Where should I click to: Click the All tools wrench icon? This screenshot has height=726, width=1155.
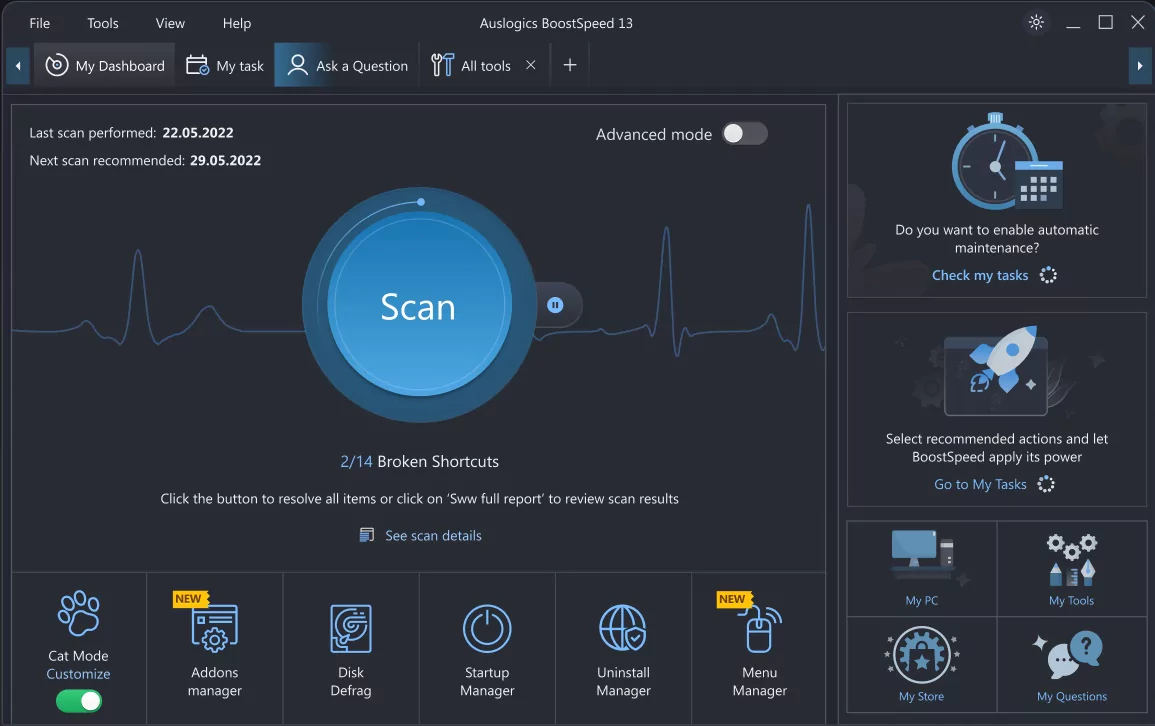442,65
